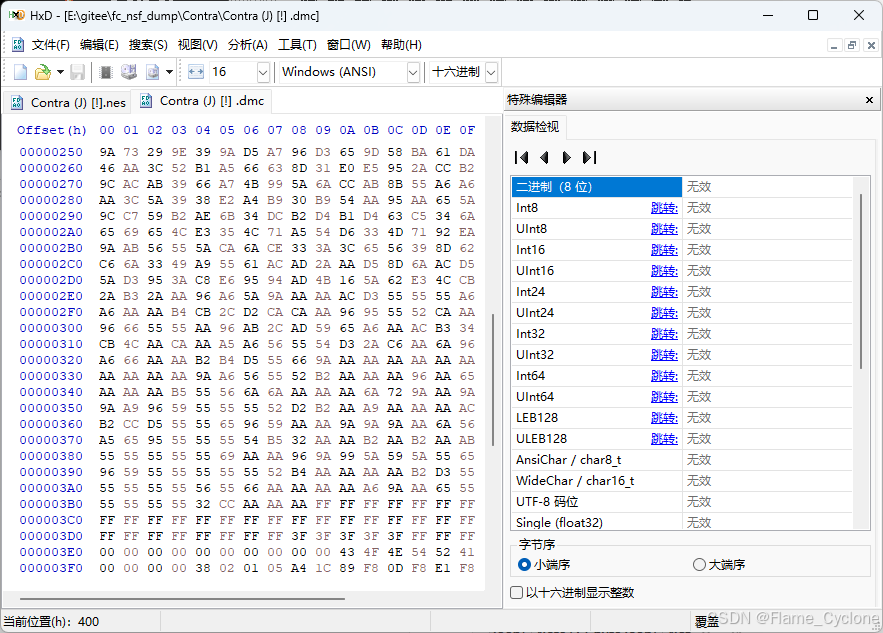Screen dimensions: 883x633
Task: Click the HxD document icon in the menu bar
Action: tap(18, 44)
